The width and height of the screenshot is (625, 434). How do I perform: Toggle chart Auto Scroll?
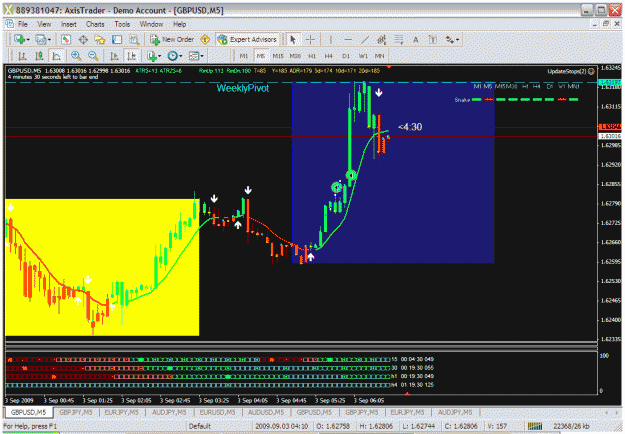(x=115, y=56)
